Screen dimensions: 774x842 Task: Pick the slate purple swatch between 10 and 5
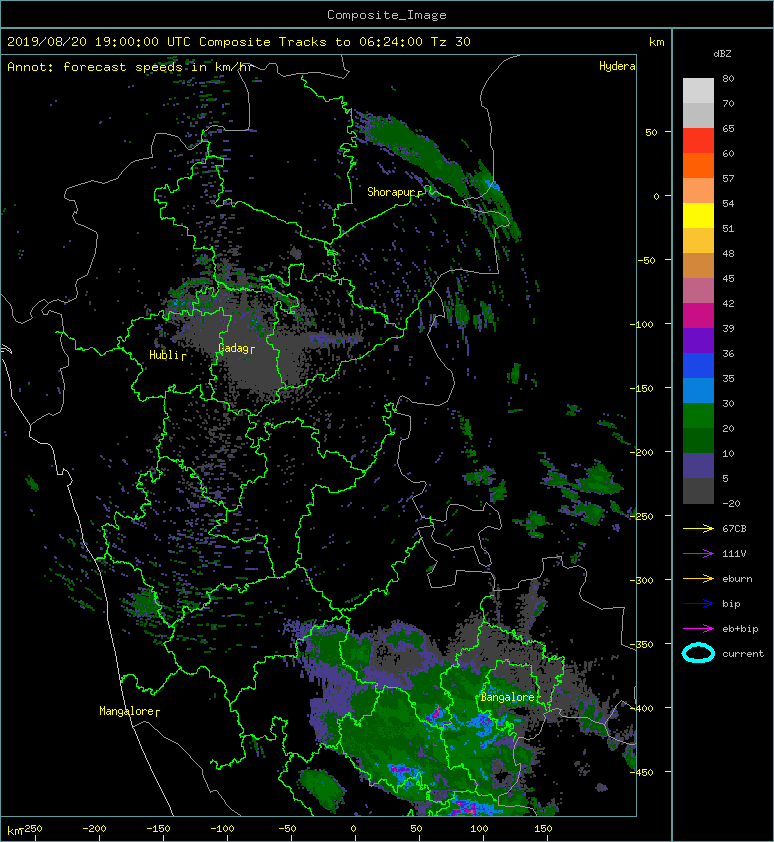click(x=698, y=466)
